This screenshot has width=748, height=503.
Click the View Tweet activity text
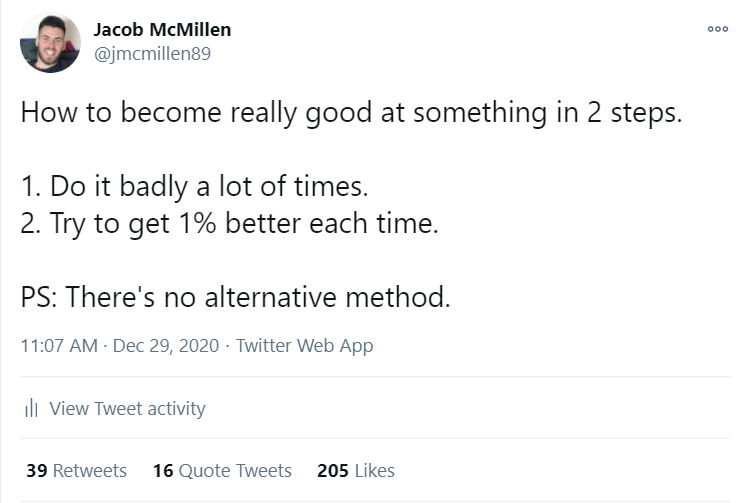[x=127, y=409]
